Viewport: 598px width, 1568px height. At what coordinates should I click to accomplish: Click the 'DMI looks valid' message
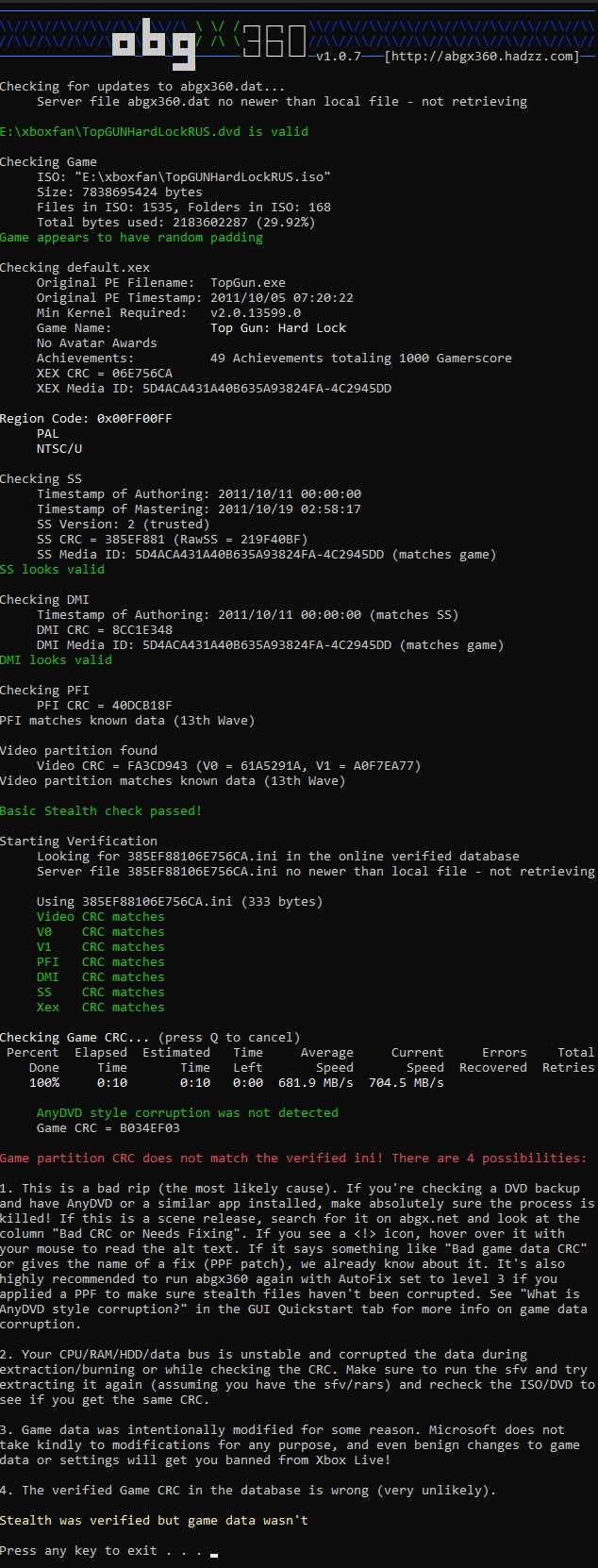tap(56, 660)
